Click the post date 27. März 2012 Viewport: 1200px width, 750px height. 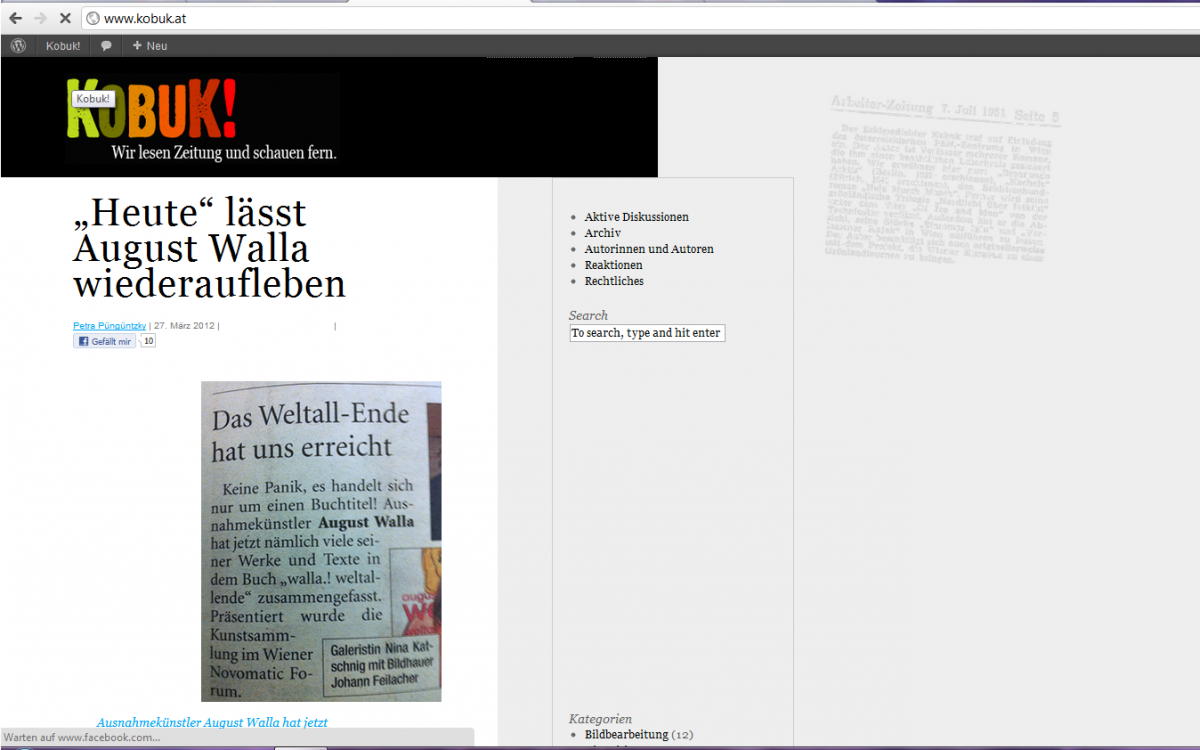pos(185,326)
